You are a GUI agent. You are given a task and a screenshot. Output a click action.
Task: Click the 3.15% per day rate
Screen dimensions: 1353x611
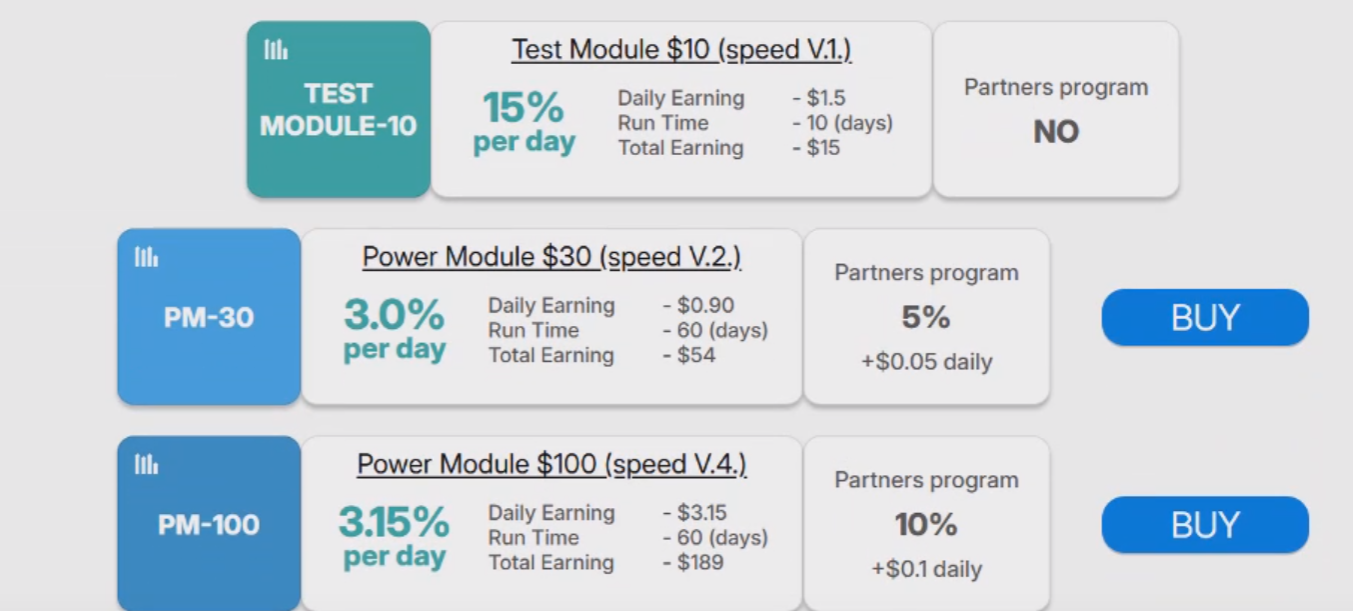point(394,537)
